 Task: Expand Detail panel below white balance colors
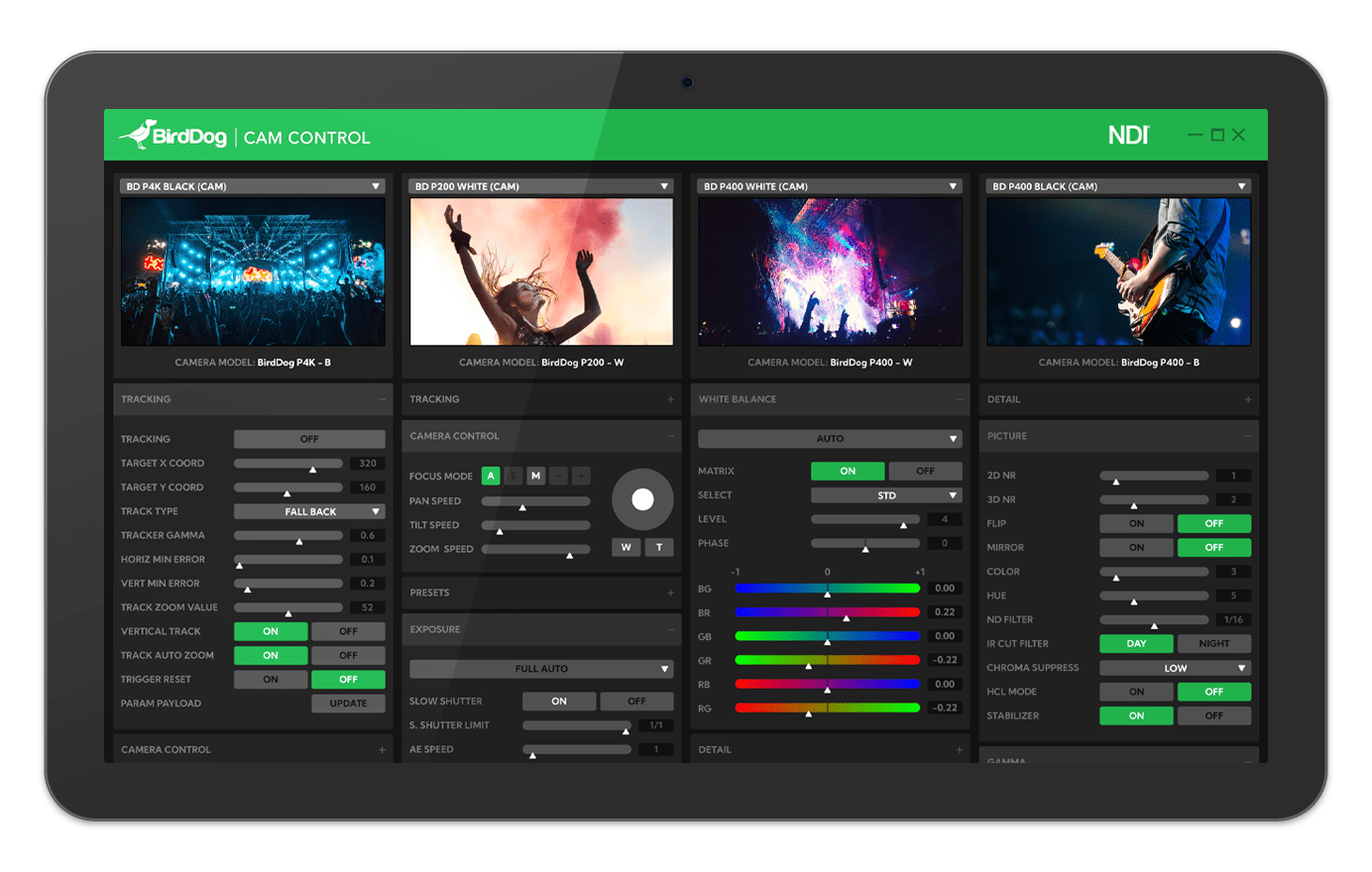[x=959, y=750]
